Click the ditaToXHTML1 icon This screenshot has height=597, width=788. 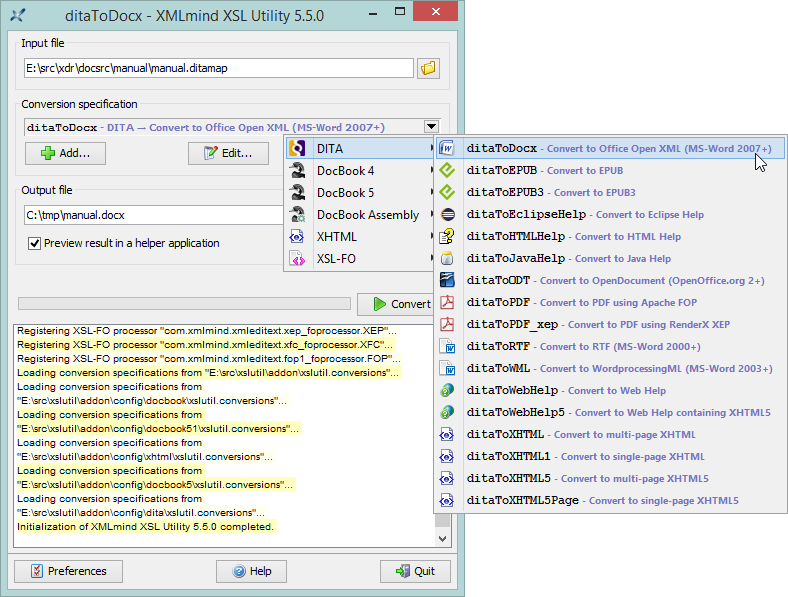(447, 457)
